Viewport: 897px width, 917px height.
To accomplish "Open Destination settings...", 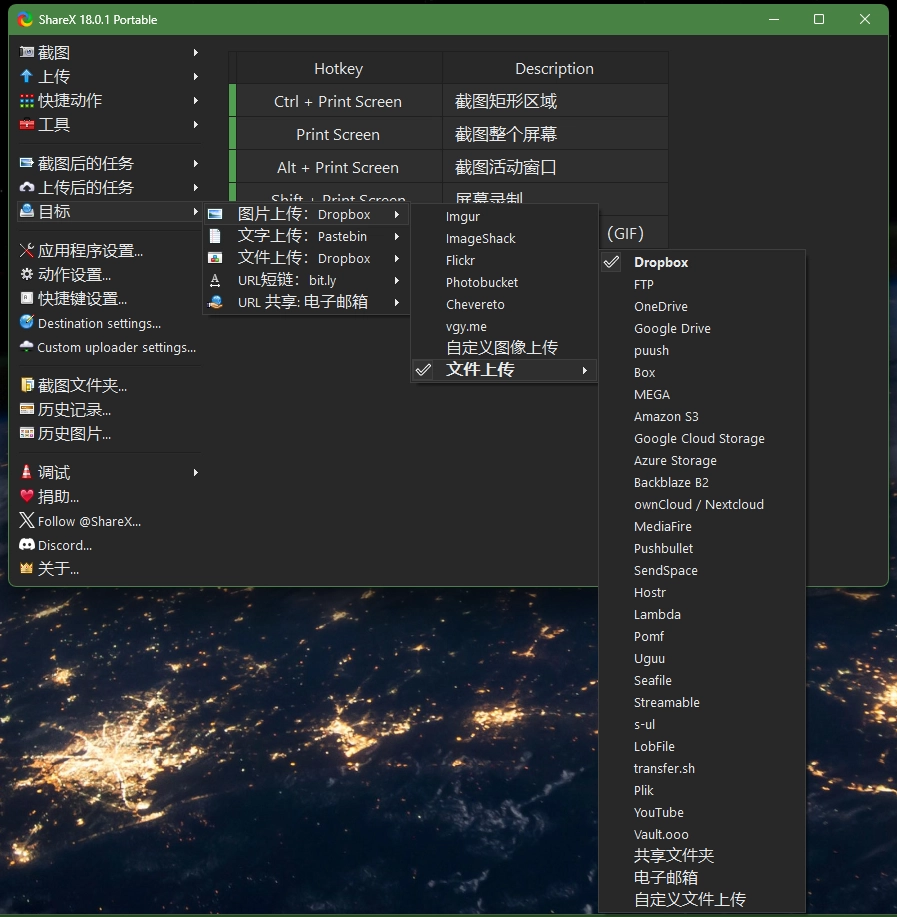I will click(99, 323).
